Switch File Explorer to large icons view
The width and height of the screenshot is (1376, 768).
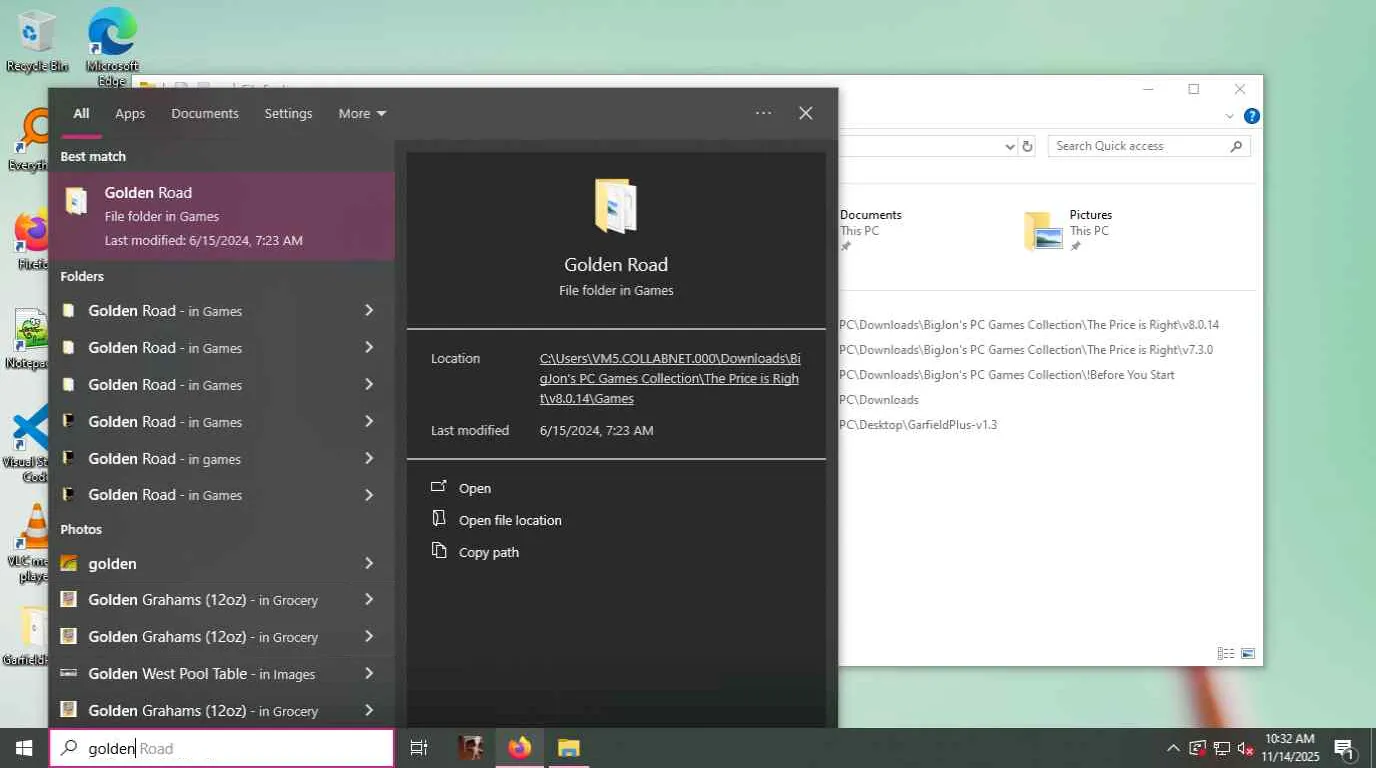pos(1248,654)
